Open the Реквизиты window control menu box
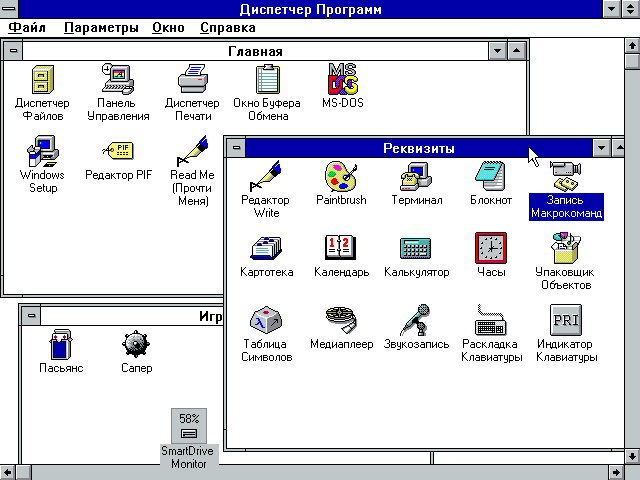The image size is (640, 480). tap(235, 148)
